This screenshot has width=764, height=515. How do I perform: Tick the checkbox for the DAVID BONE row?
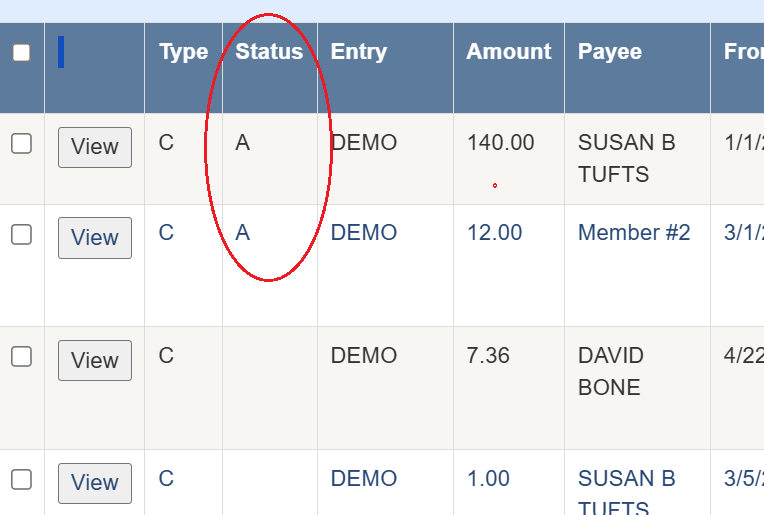[21, 357]
